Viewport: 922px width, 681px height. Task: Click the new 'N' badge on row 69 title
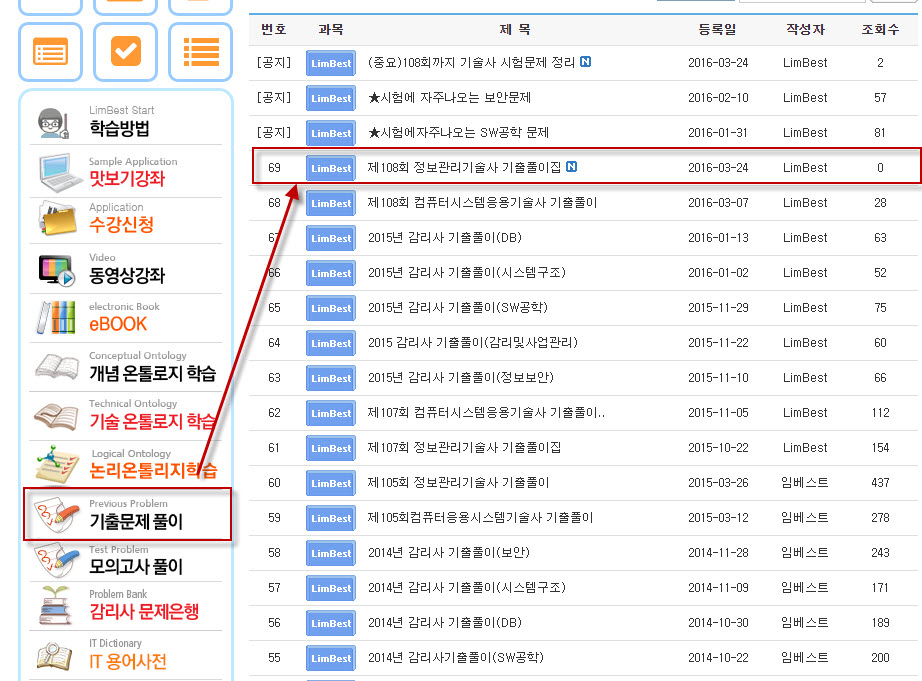coord(572,167)
